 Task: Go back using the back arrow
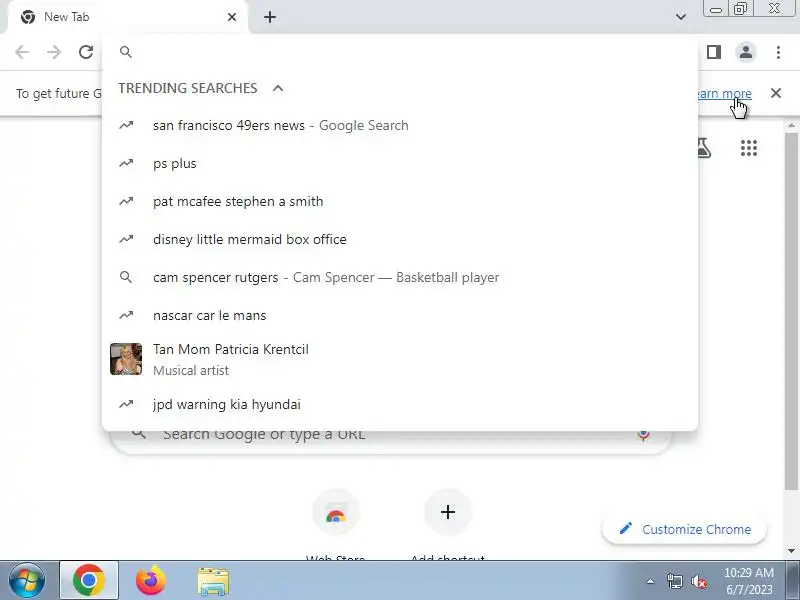22,52
